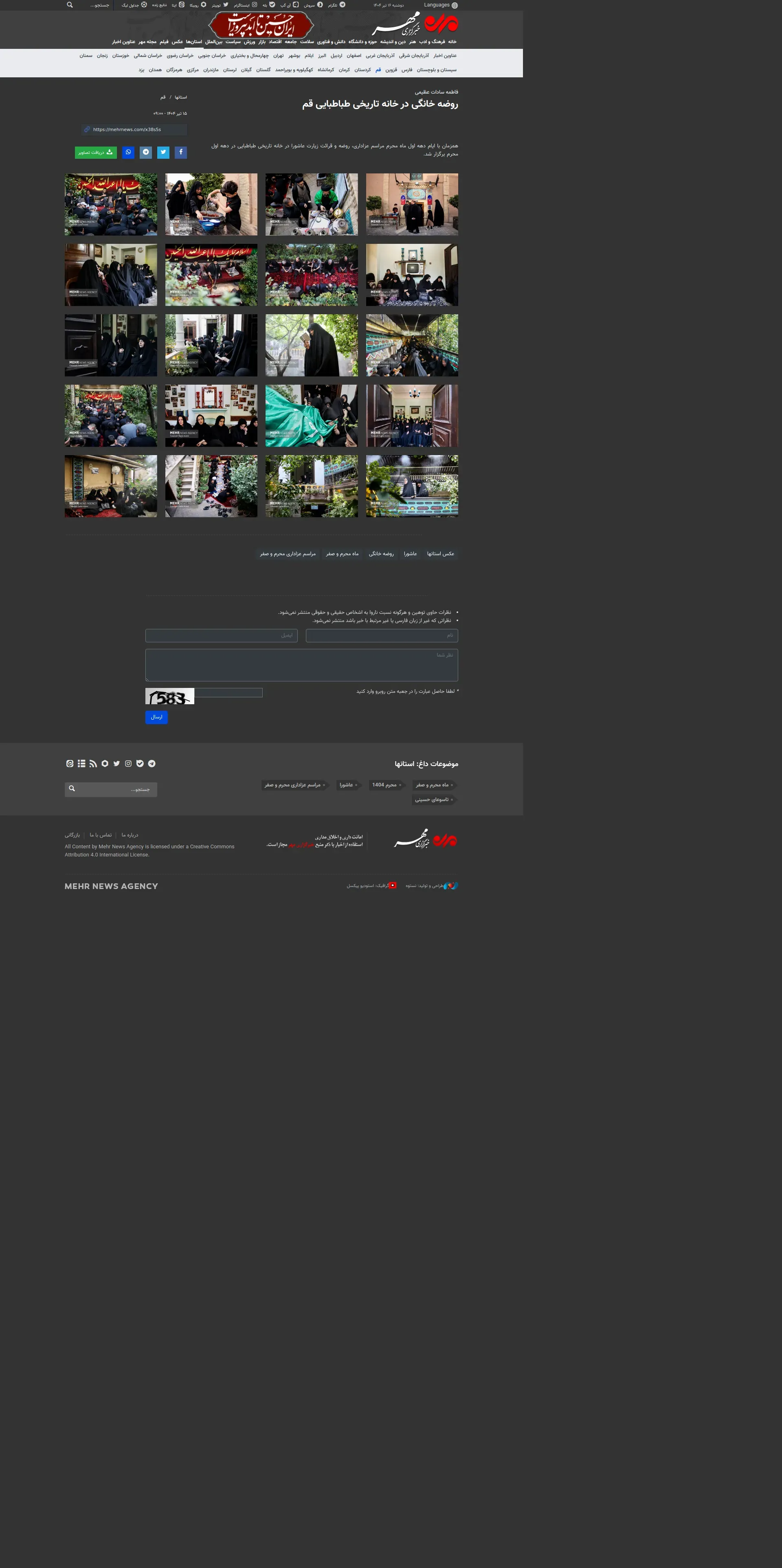Click the short URL mehrnews.com/x38sSs field
The image size is (782, 1568).
pos(134,130)
